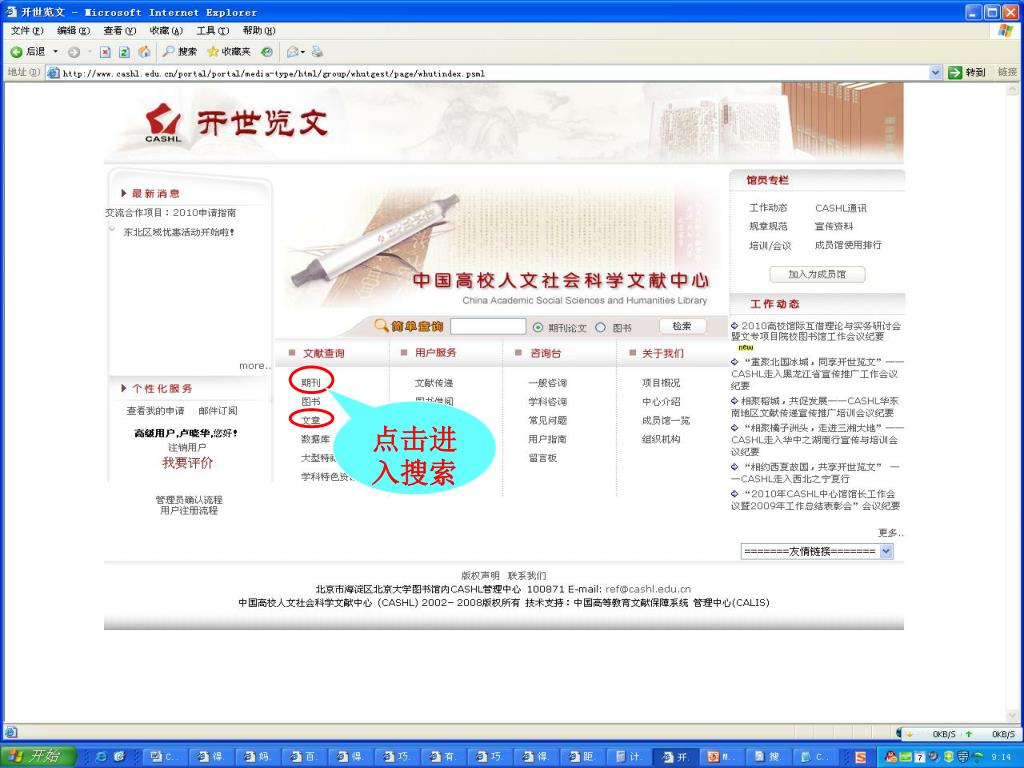Viewport: 1024px width, 768px height.
Task: Open the address bar dropdown arrow
Action: click(x=936, y=72)
